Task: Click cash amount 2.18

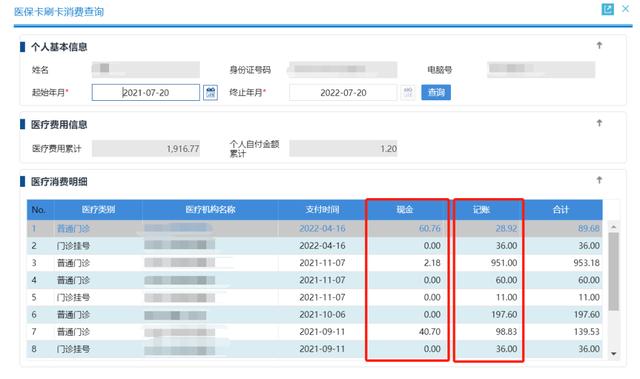Action: click(x=432, y=263)
